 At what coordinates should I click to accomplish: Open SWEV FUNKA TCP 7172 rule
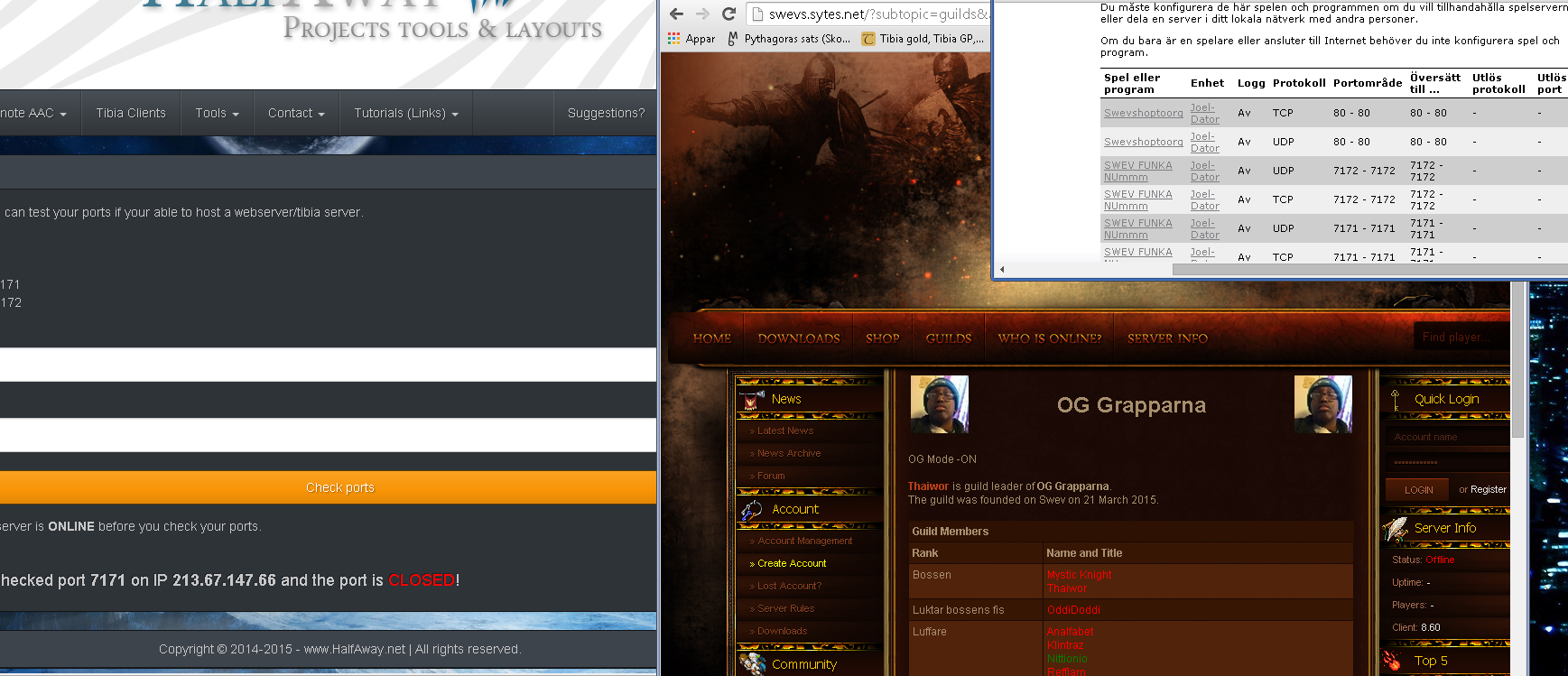point(1137,199)
